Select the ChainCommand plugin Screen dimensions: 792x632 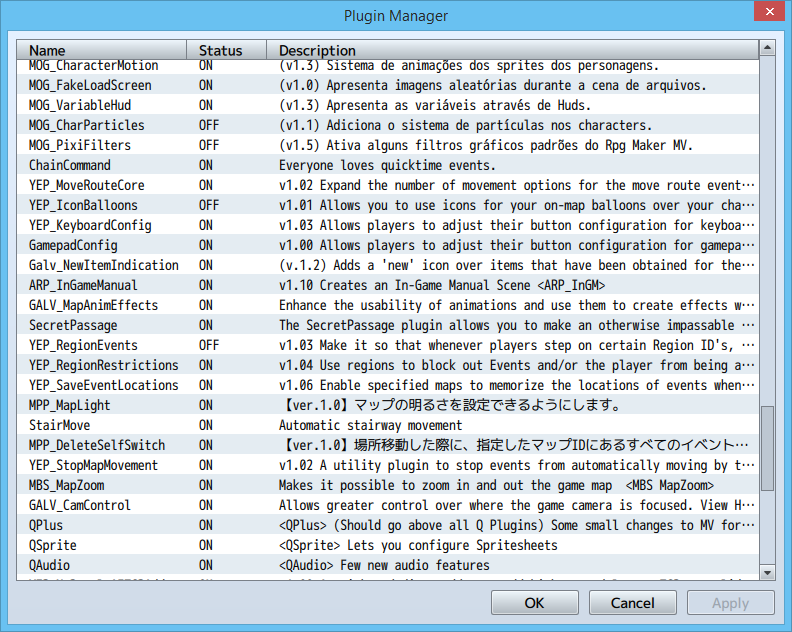(x=387, y=165)
